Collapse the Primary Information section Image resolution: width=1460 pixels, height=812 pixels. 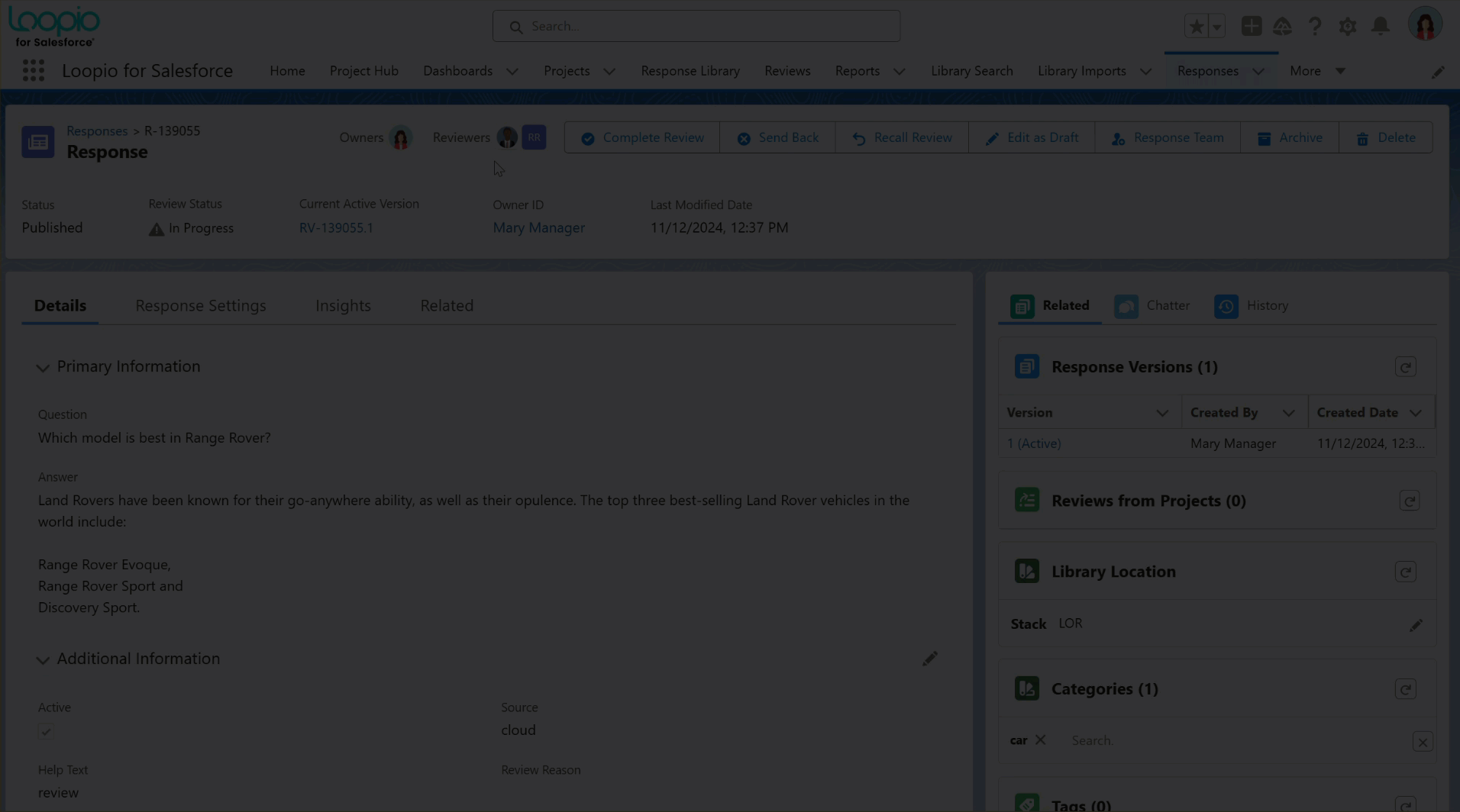click(43, 368)
